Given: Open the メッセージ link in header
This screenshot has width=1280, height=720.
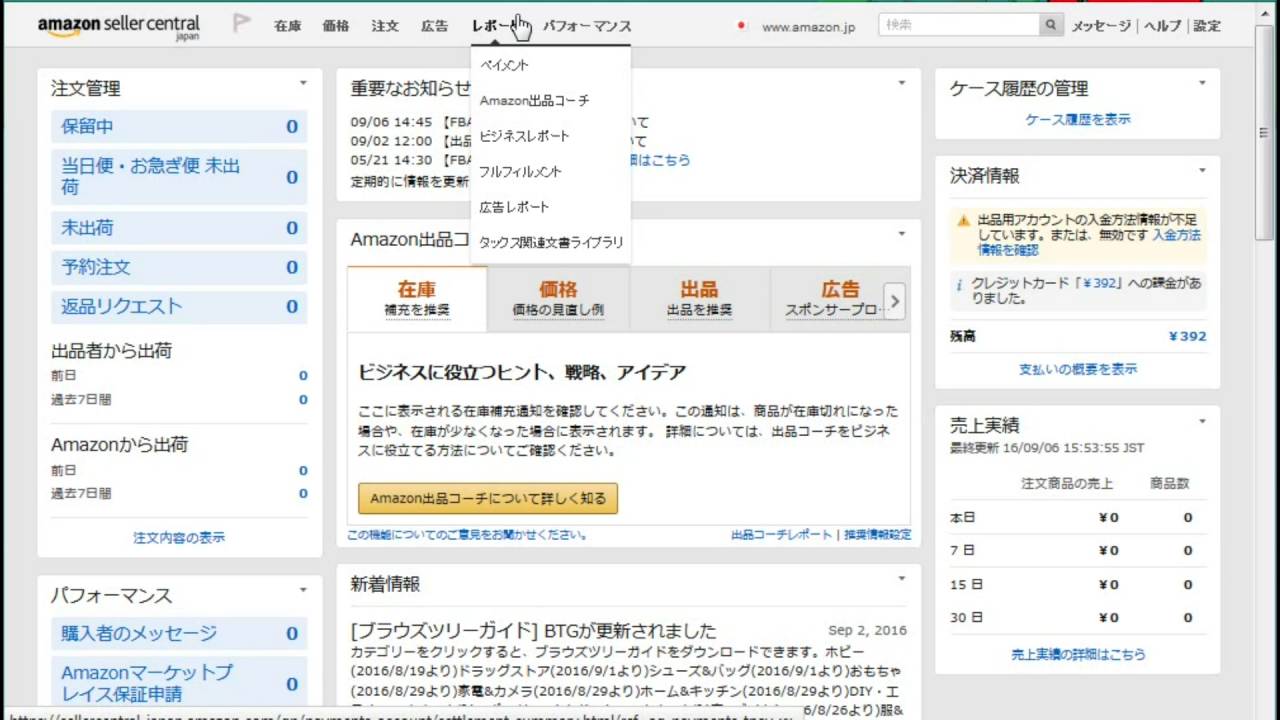Looking at the screenshot, I should (1101, 26).
